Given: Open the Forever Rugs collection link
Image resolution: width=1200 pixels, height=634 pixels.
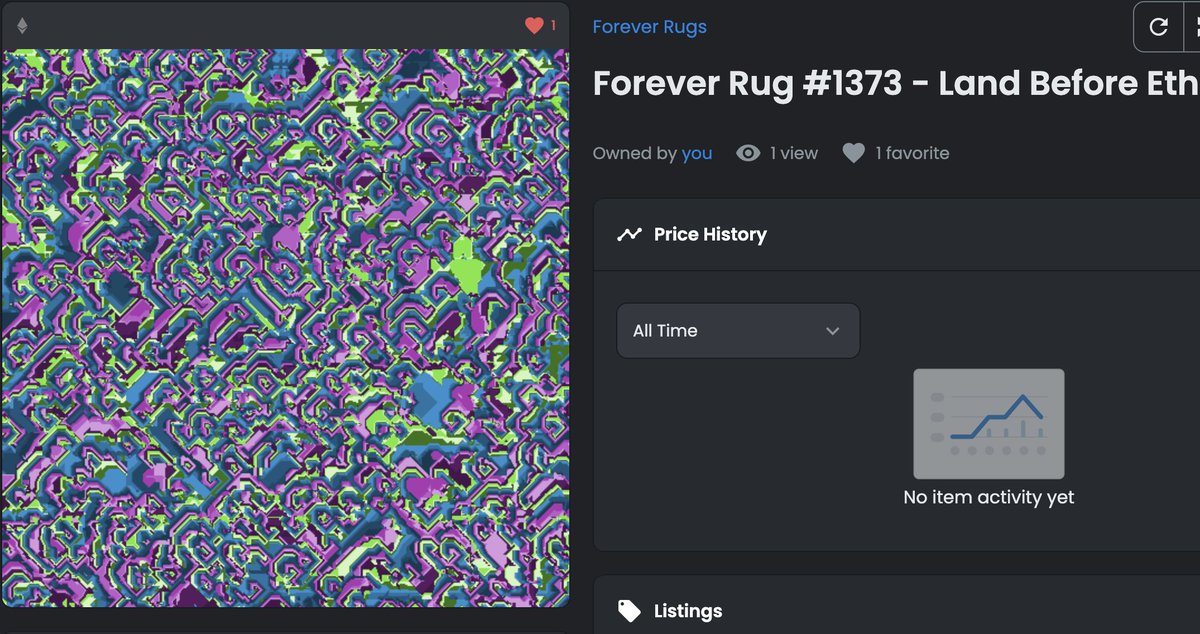Looking at the screenshot, I should pyautogui.click(x=649, y=27).
